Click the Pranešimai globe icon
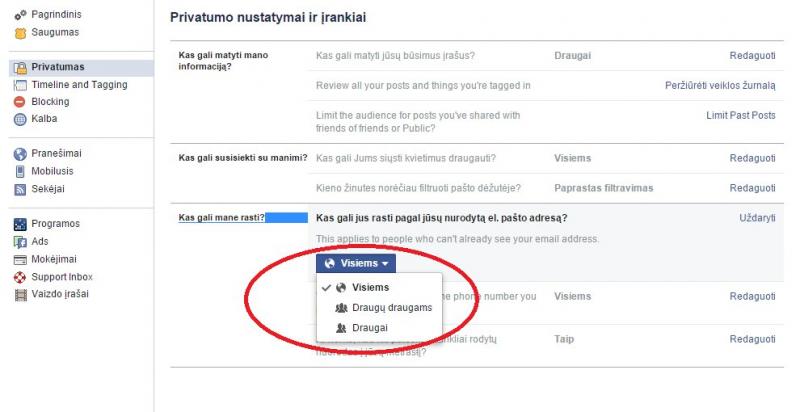Screen dimensions: 800x412 pyautogui.click(x=20, y=154)
